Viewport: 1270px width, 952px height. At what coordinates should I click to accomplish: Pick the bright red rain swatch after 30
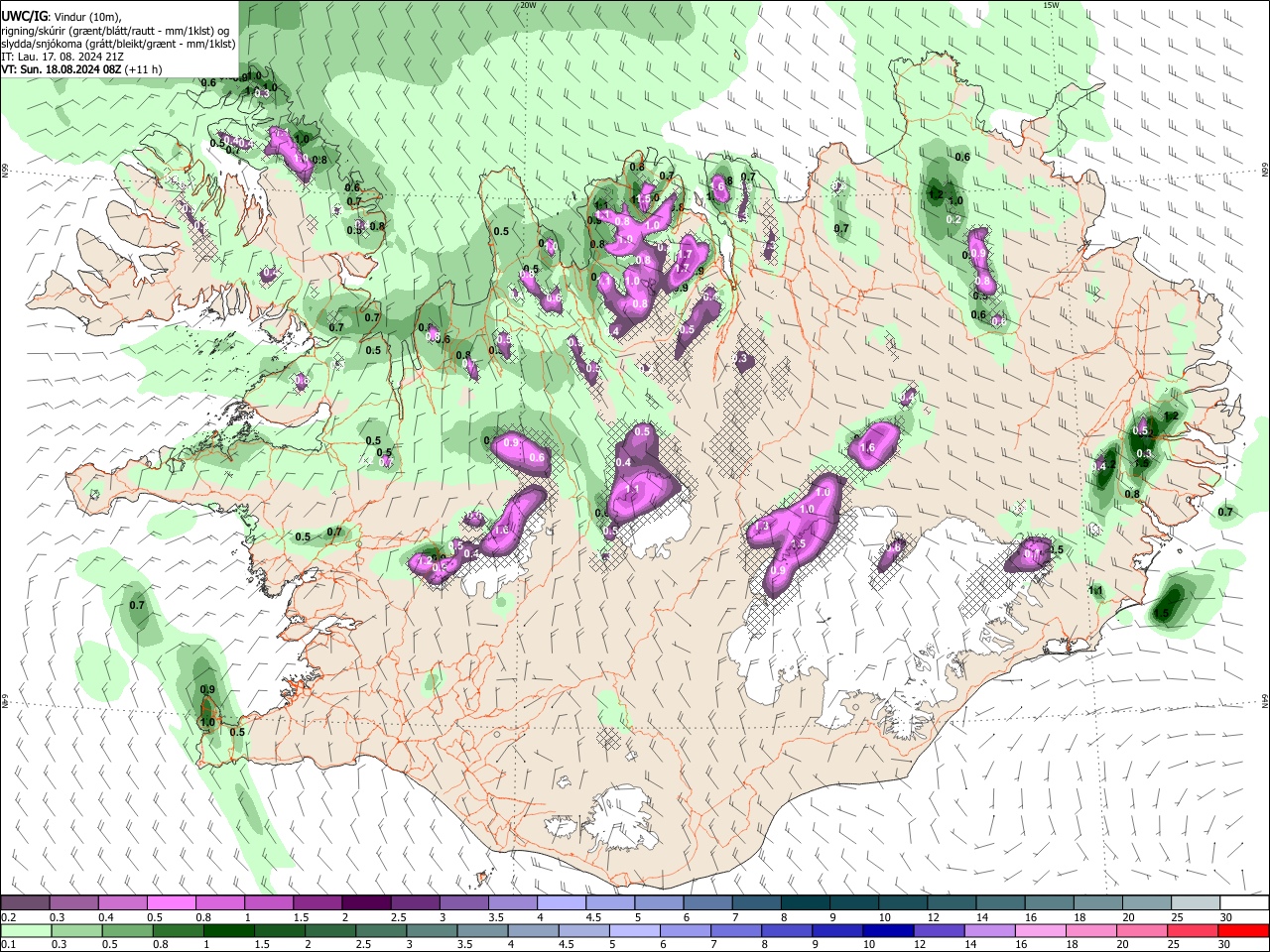coord(1244,930)
